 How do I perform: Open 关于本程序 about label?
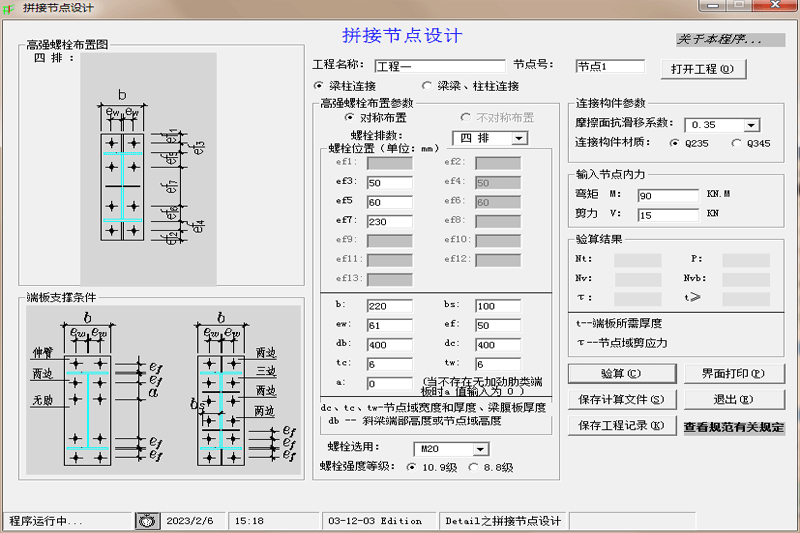pos(730,39)
